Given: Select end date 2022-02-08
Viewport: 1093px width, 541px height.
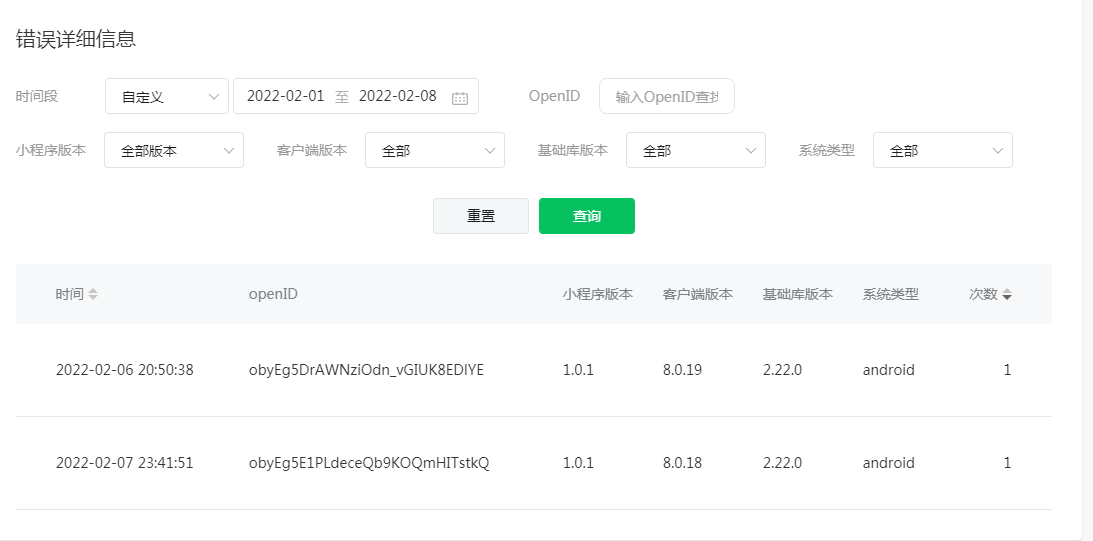Looking at the screenshot, I should pos(398,96).
